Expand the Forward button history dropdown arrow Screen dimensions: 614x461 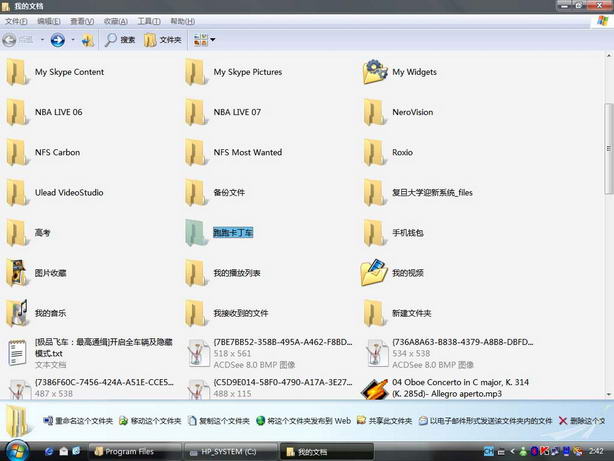coord(72,40)
